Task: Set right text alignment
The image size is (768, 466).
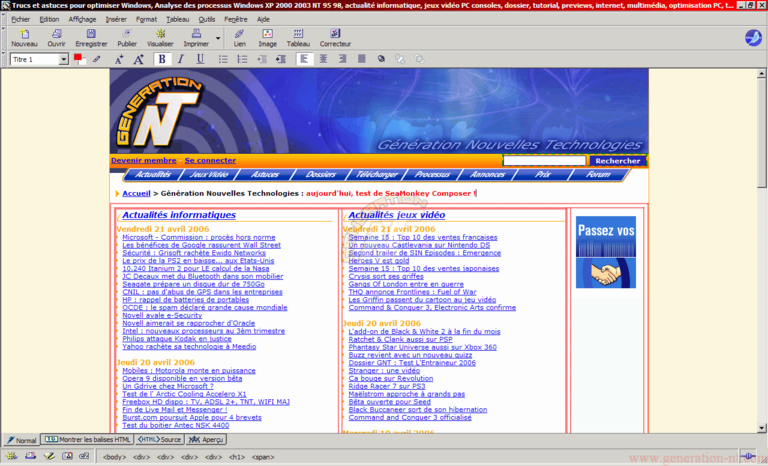Action: point(342,59)
